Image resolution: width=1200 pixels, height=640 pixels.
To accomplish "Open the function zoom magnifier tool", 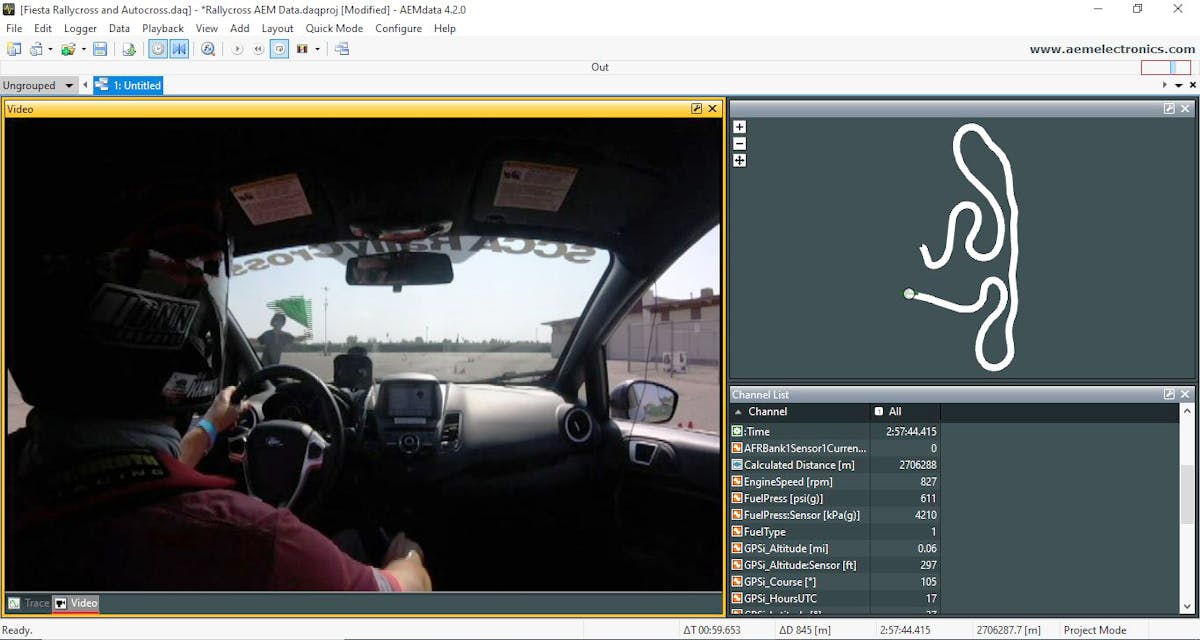I will tap(208, 49).
